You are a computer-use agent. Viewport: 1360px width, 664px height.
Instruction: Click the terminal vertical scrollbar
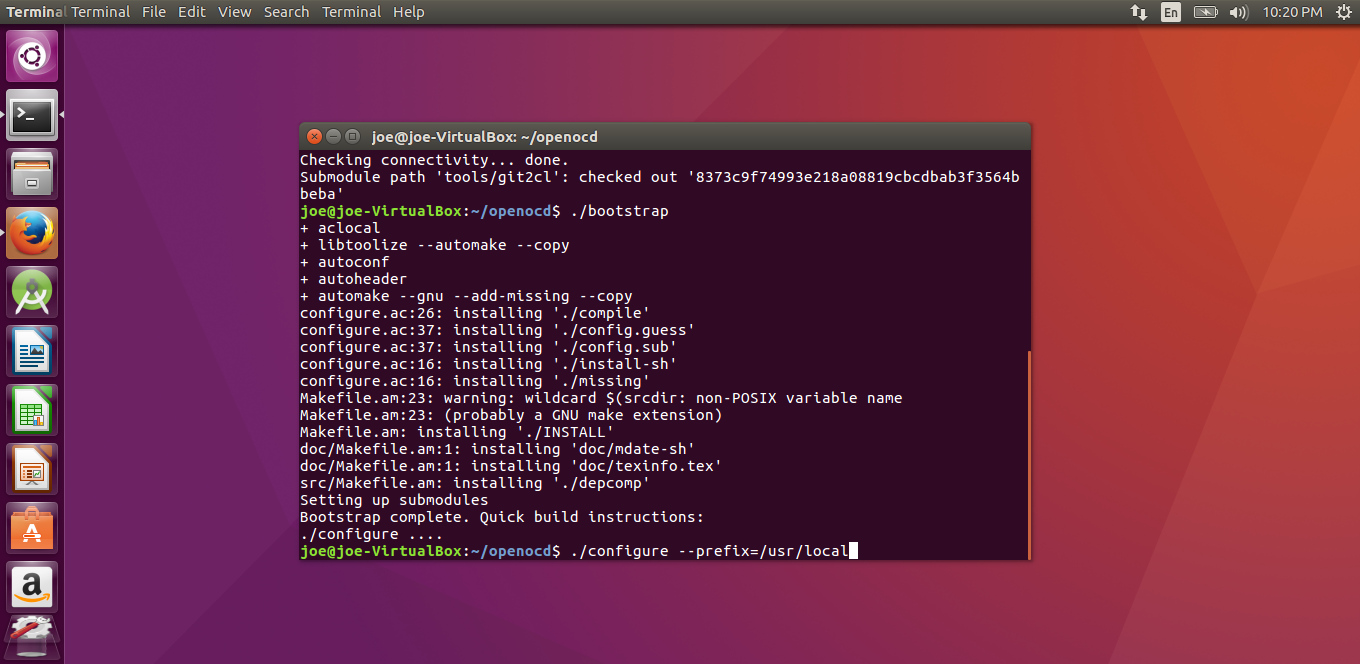[1028, 455]
